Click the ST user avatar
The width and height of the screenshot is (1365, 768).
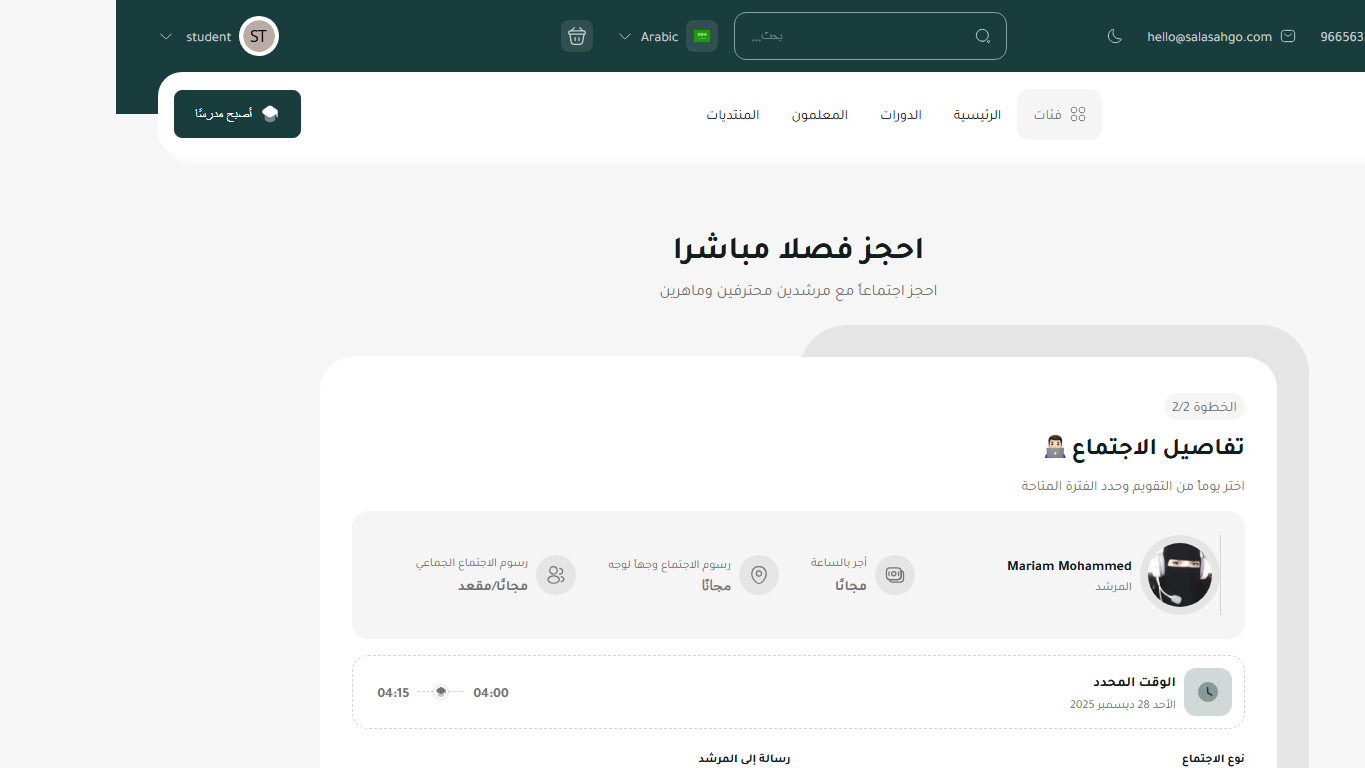pos(259,36)
